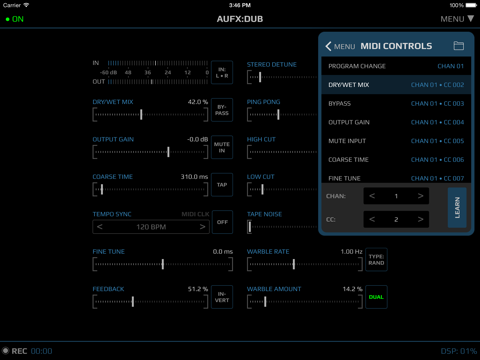Click the IN level meter
Viewport: 480px width, 360px height.
pos(158,63)
